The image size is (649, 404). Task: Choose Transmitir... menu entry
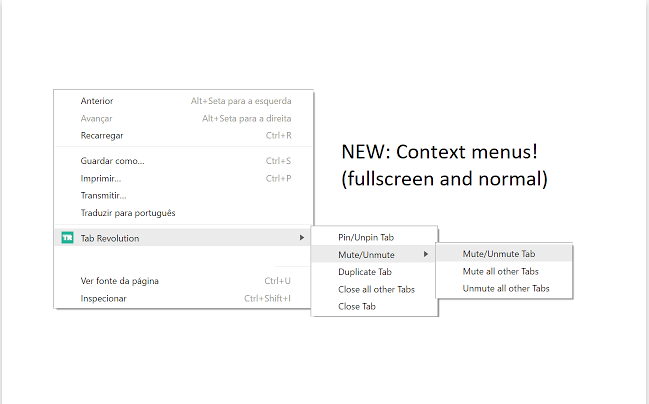pyautogui.click(x=183, y=195)
